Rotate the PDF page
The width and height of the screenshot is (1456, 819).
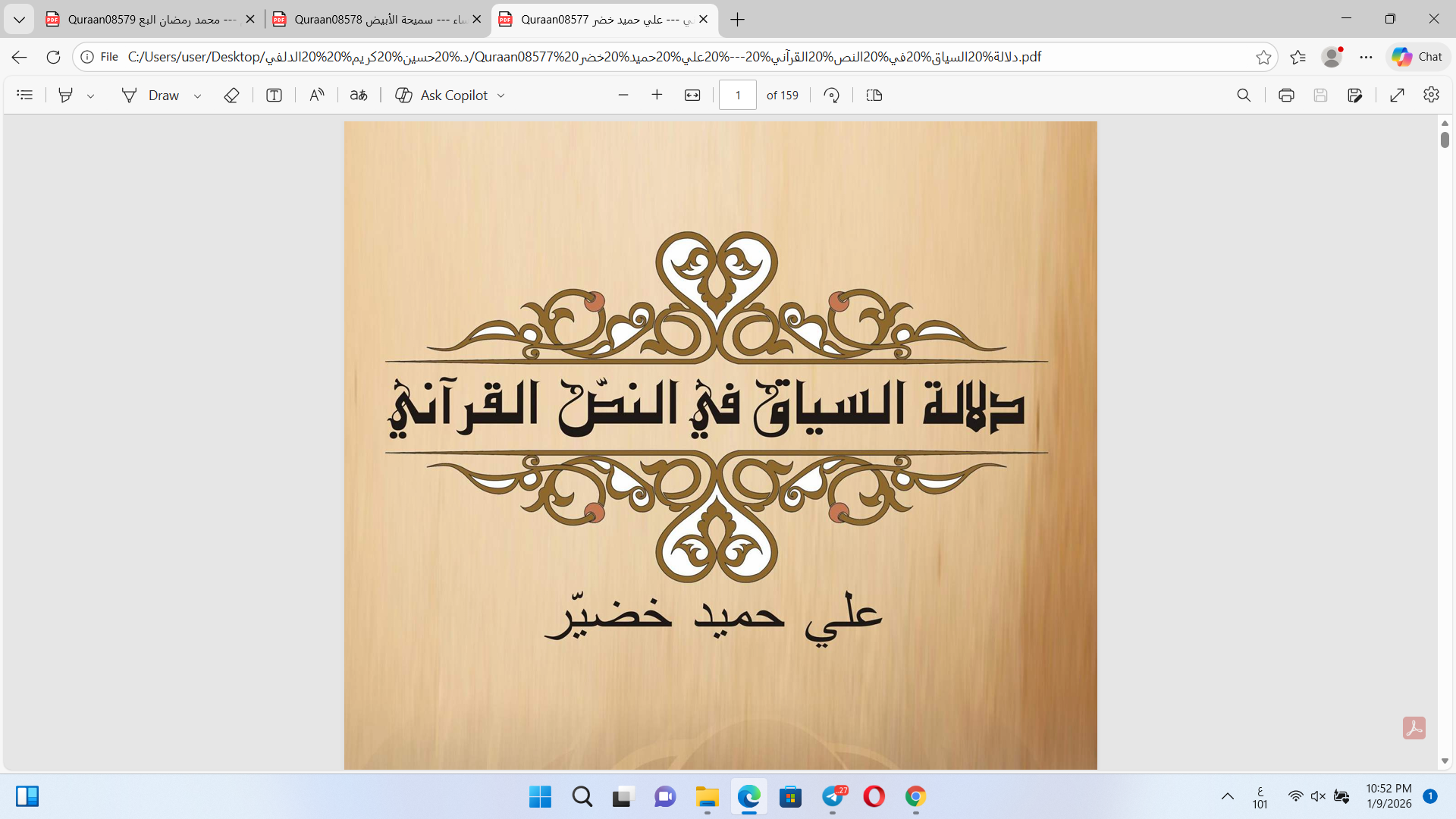832,95
